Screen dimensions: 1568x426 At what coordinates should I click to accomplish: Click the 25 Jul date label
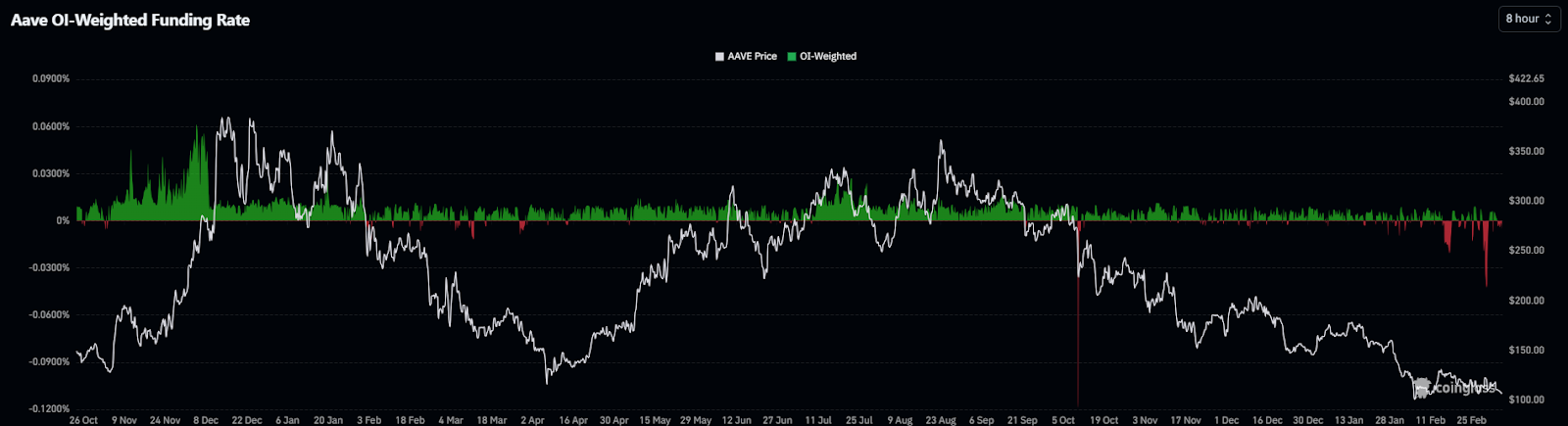coord(858,420)
